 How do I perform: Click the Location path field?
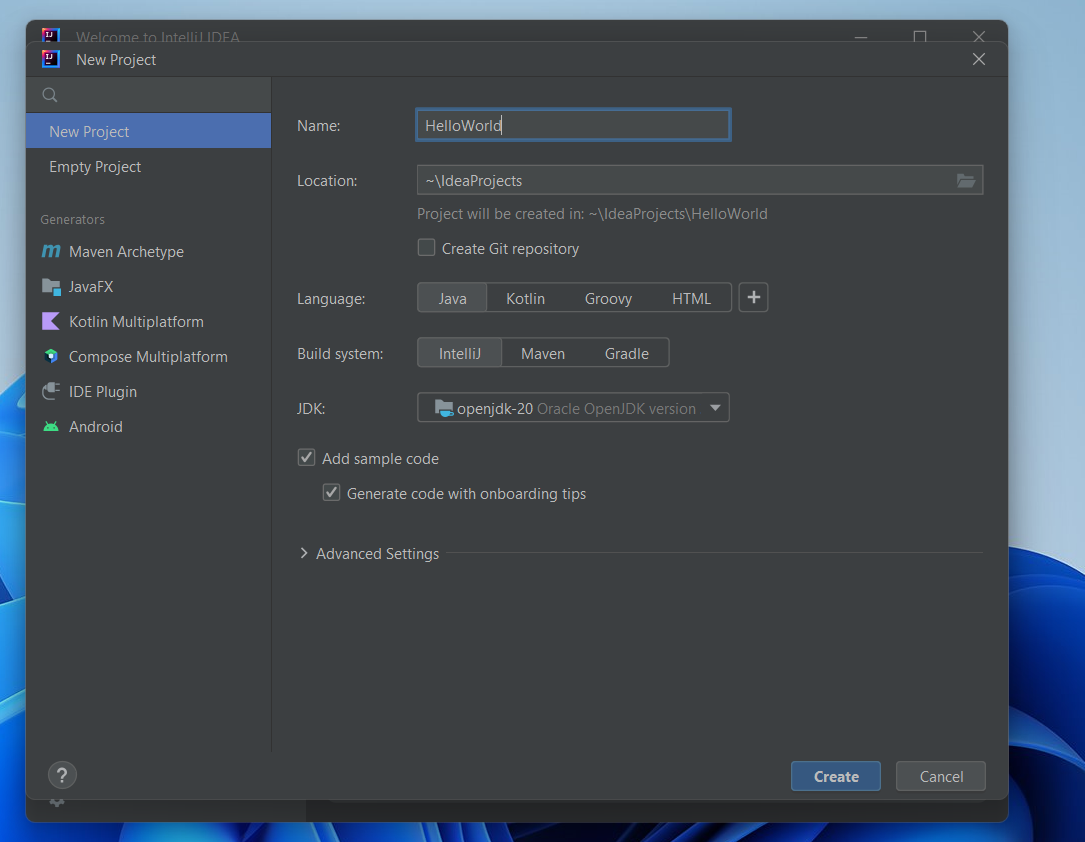point(700,181)
